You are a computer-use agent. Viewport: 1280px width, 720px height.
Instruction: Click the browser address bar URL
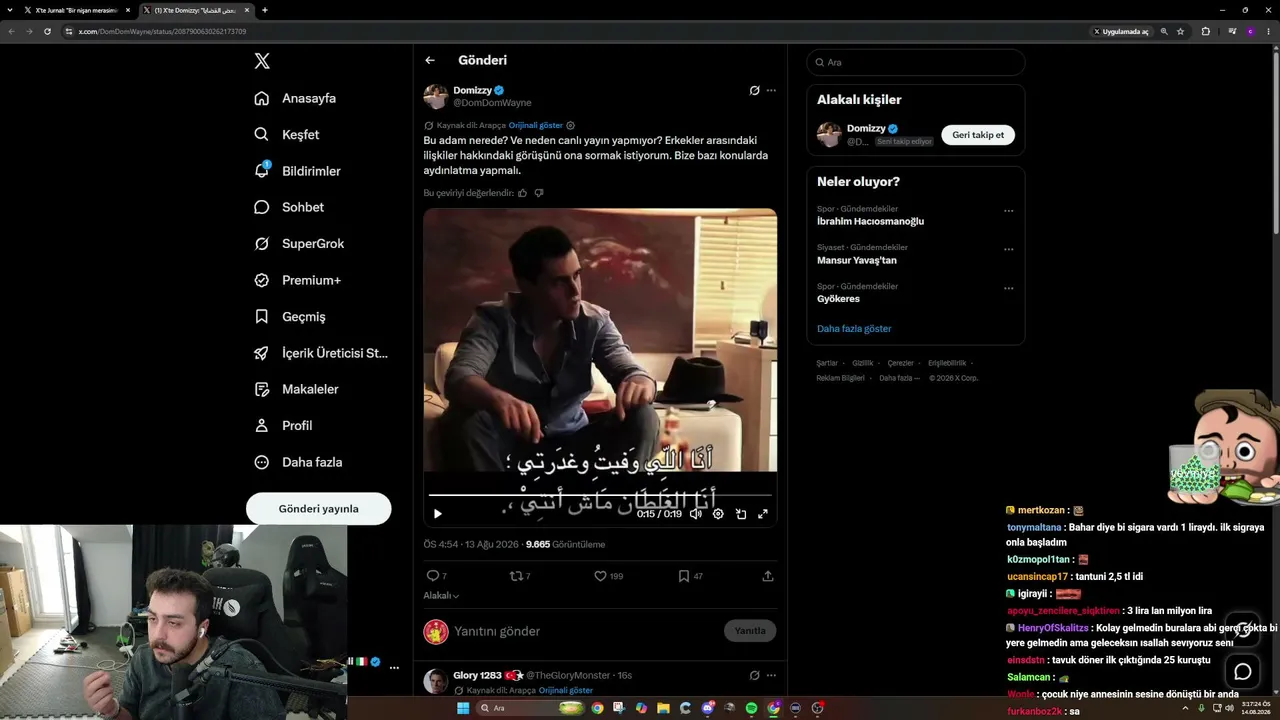click(162, 31)
